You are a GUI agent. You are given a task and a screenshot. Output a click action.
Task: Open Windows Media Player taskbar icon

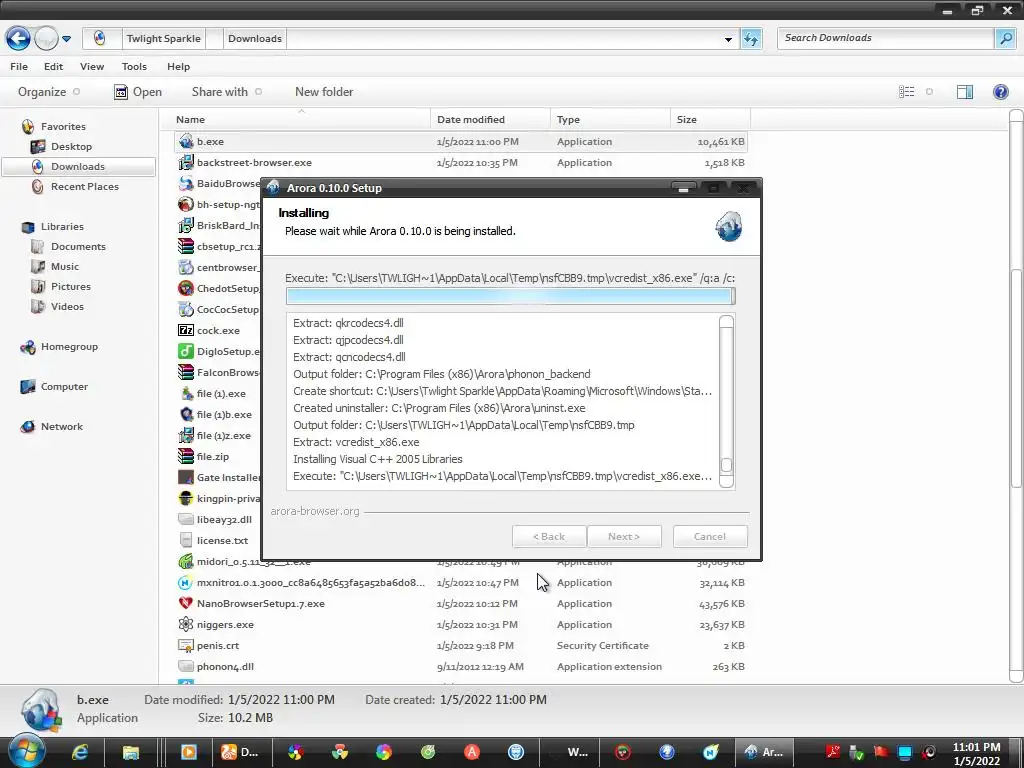coord(189,752)
